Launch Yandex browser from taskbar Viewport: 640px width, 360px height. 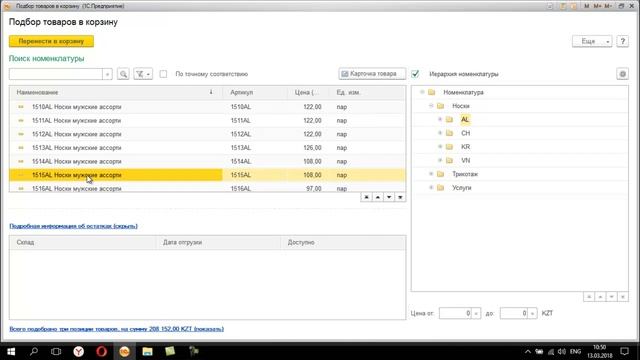click(x=79, y=351)
